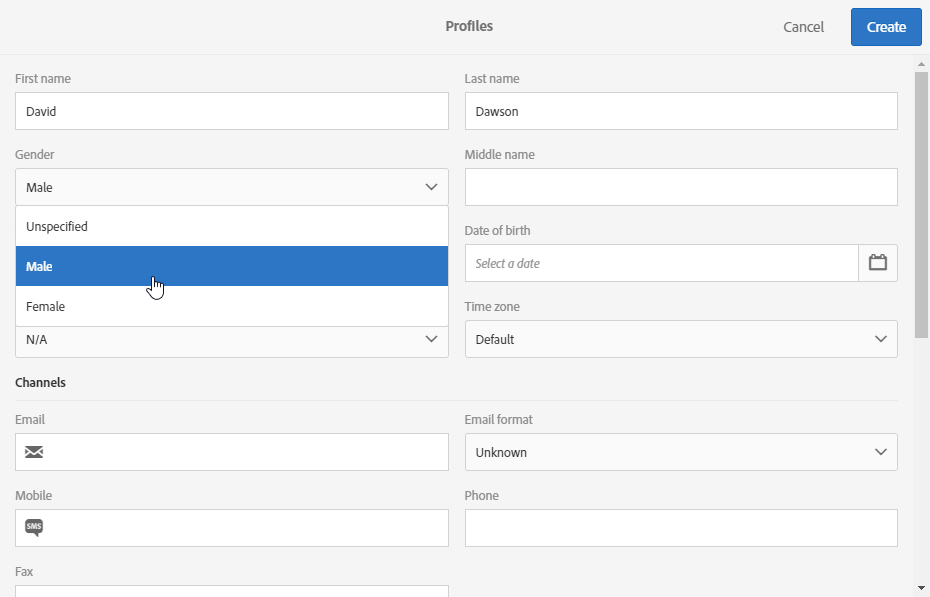Focus the Last name field
The height and width of the screenshot is (597, 930).
click(x=681, y=111)
